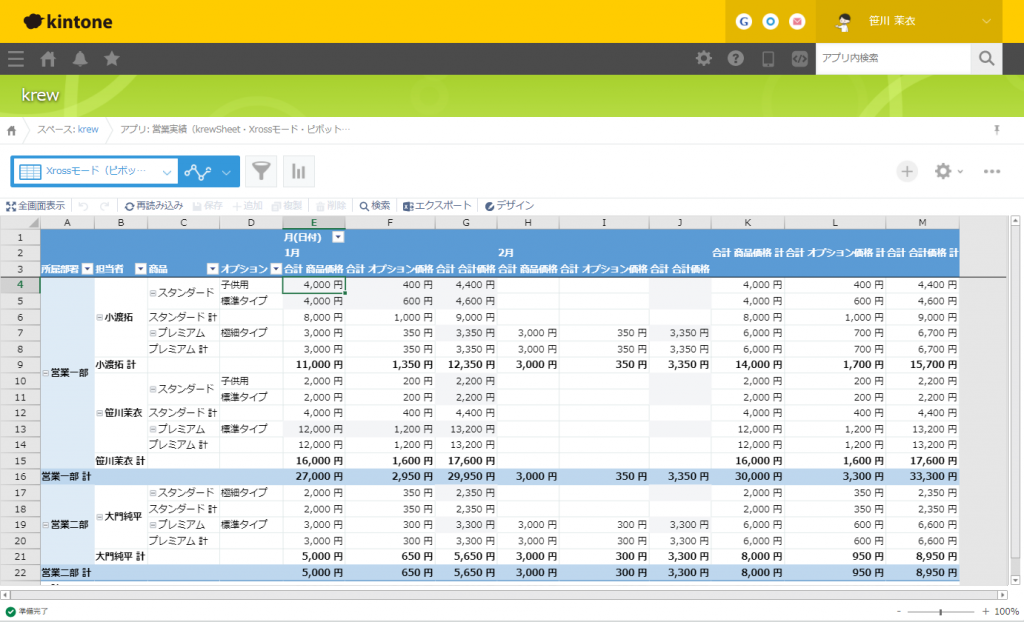The width and height of the screenshot is (1024, 622).
Task: Open the blue circle shortcut icon
Action: (771, 22)
